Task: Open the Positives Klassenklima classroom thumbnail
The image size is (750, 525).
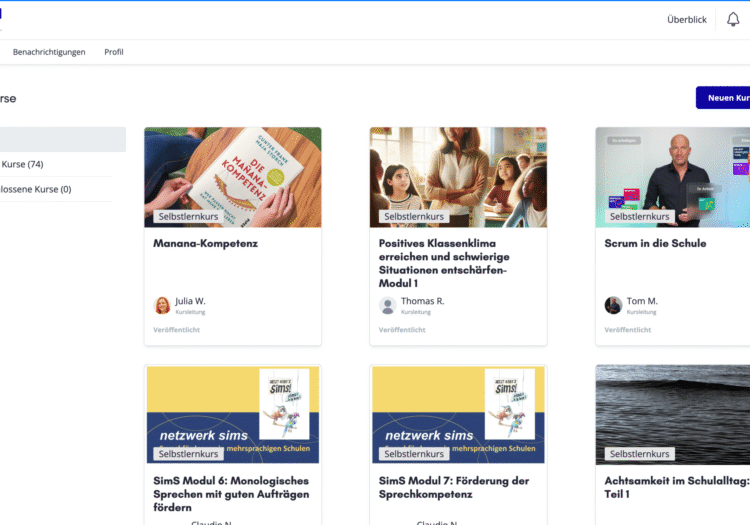Action: (458, 177)
